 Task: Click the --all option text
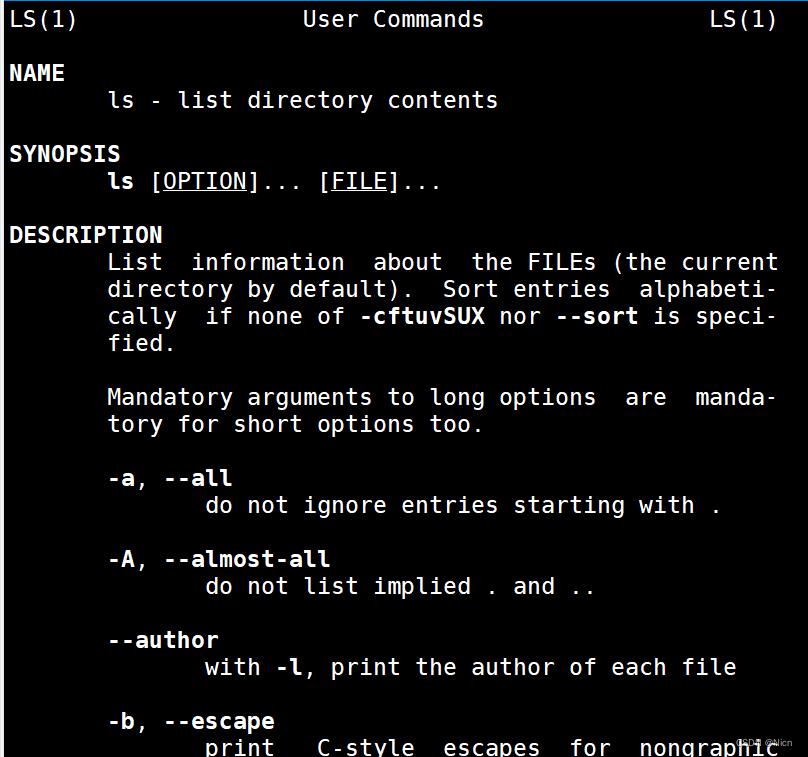[198, 478]
